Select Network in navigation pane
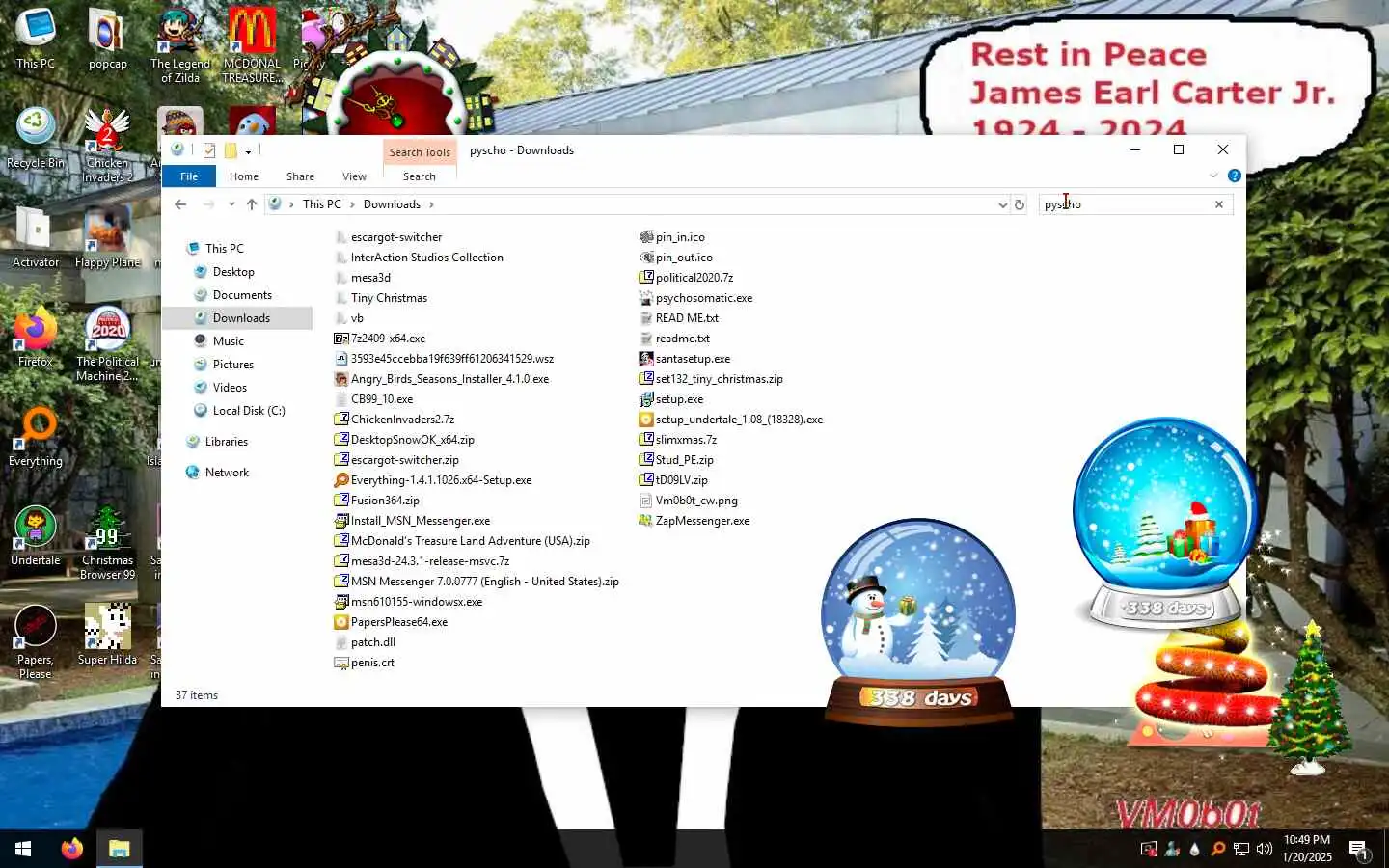Viewport: 1389px width, 868px height. [x=227, y=473]
